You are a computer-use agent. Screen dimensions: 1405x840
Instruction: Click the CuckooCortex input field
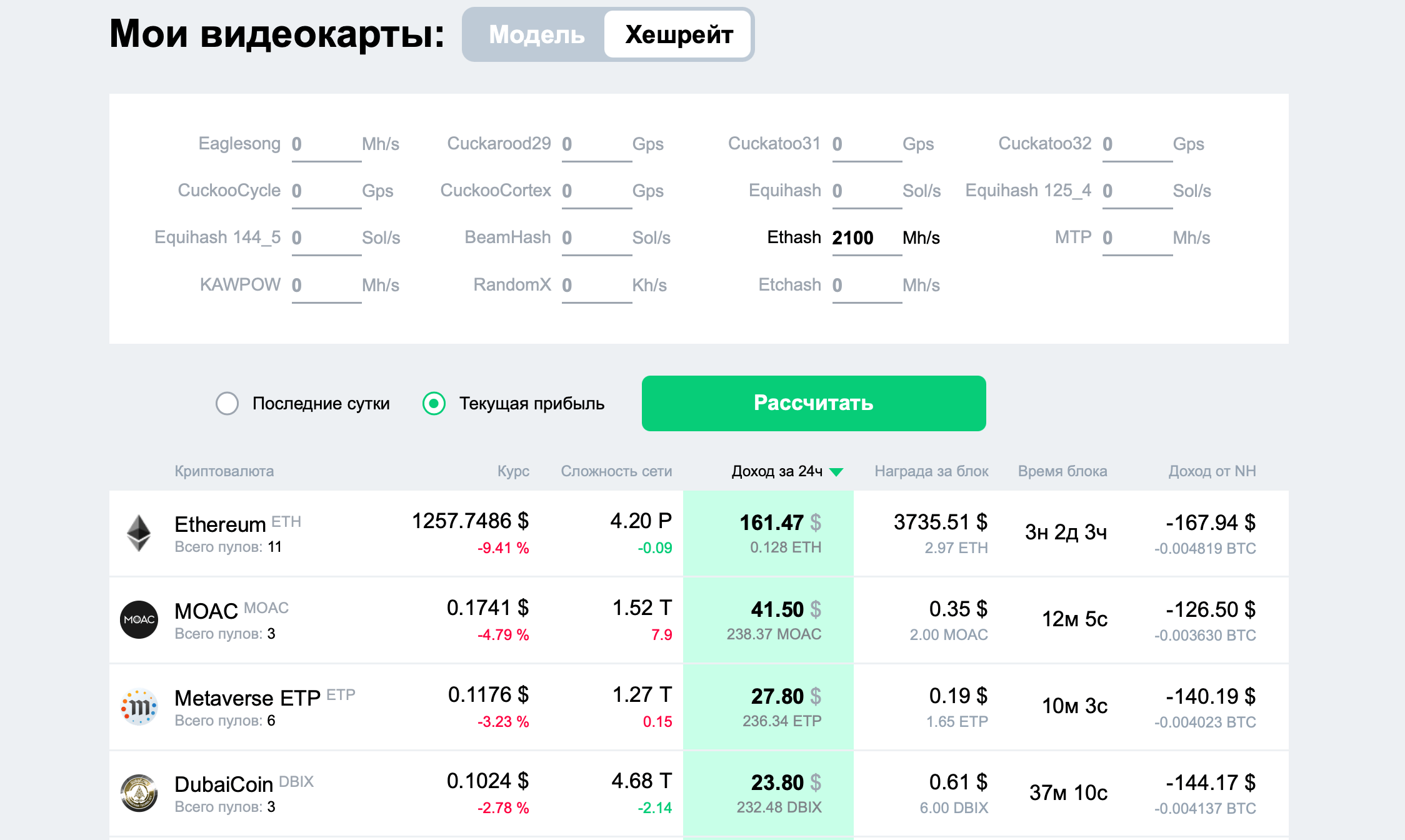(x=596, y=191)
